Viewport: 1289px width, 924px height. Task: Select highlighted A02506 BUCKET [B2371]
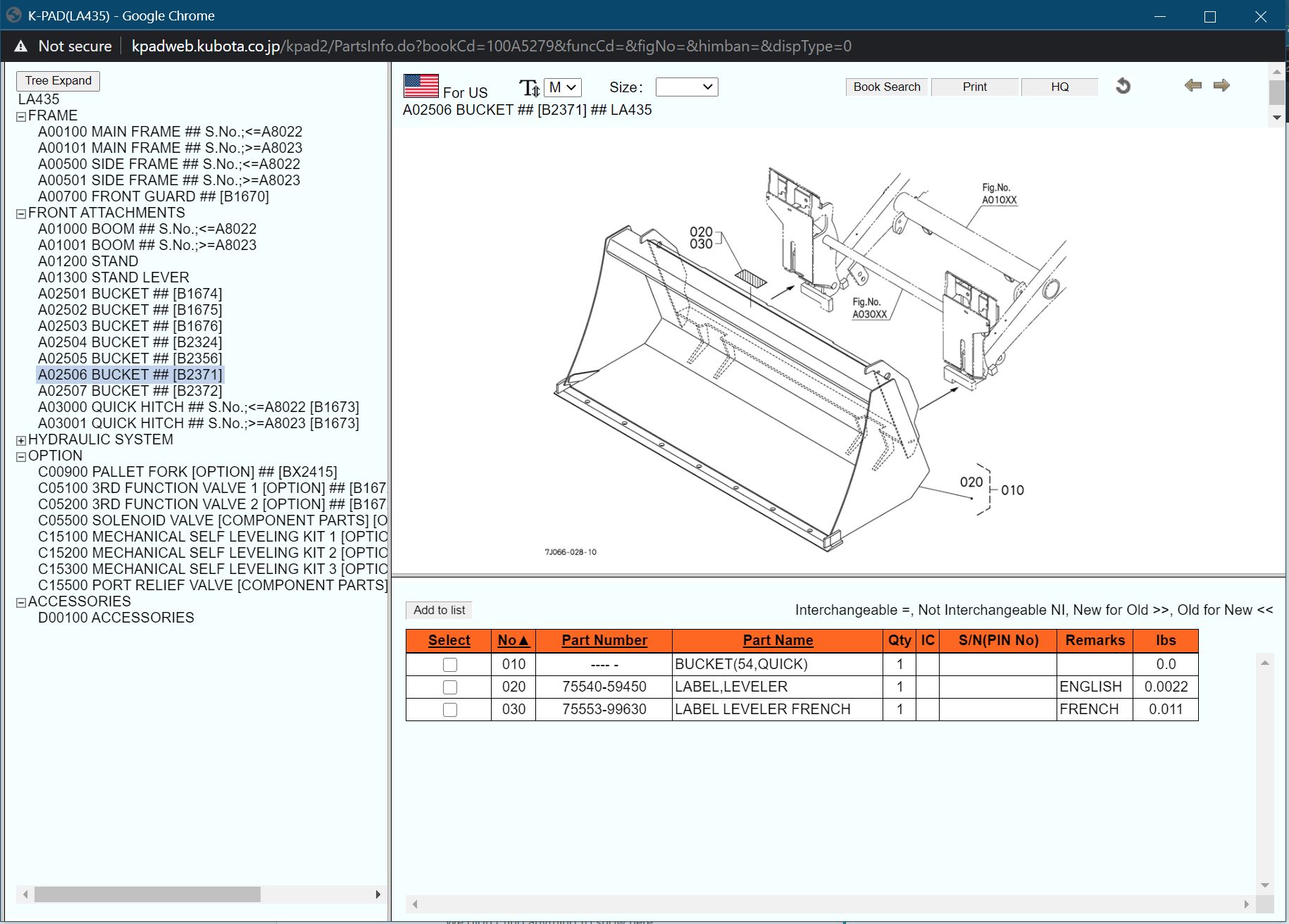(130, 375)
